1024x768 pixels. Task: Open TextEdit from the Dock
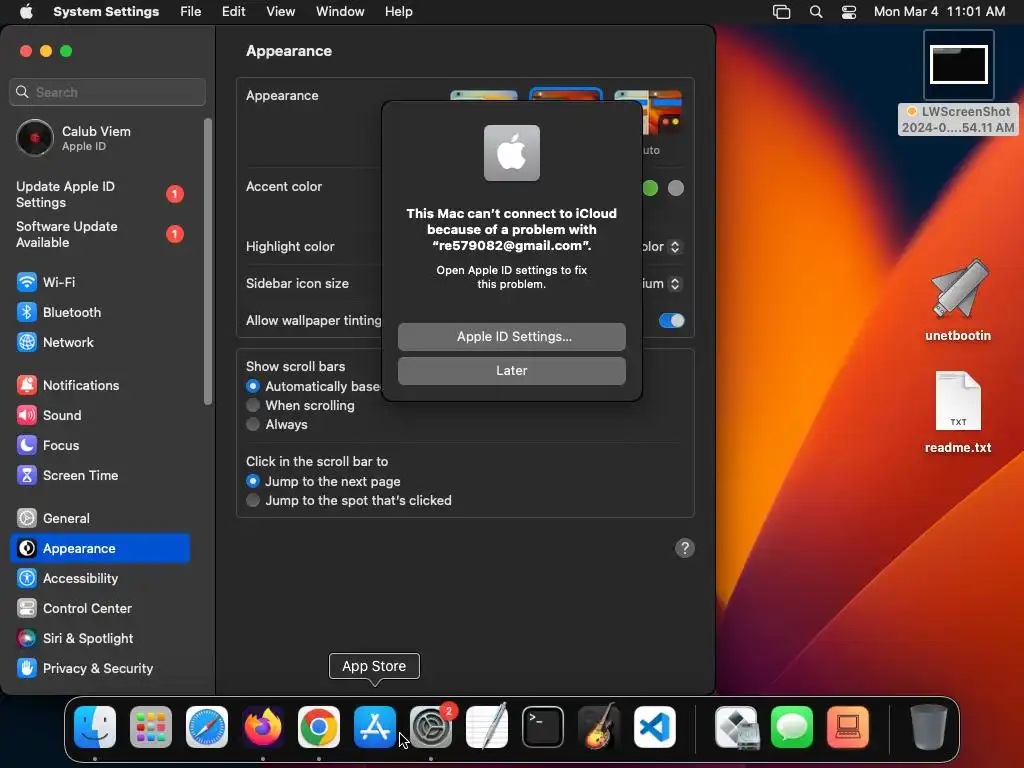coord(487,726)
